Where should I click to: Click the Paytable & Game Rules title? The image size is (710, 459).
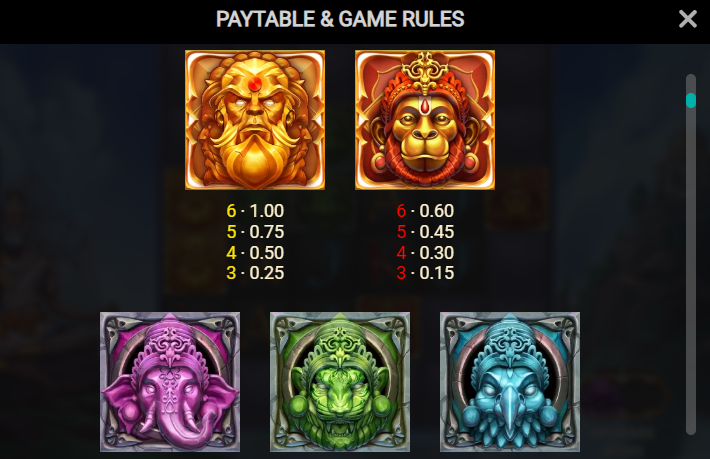(340, 19)
